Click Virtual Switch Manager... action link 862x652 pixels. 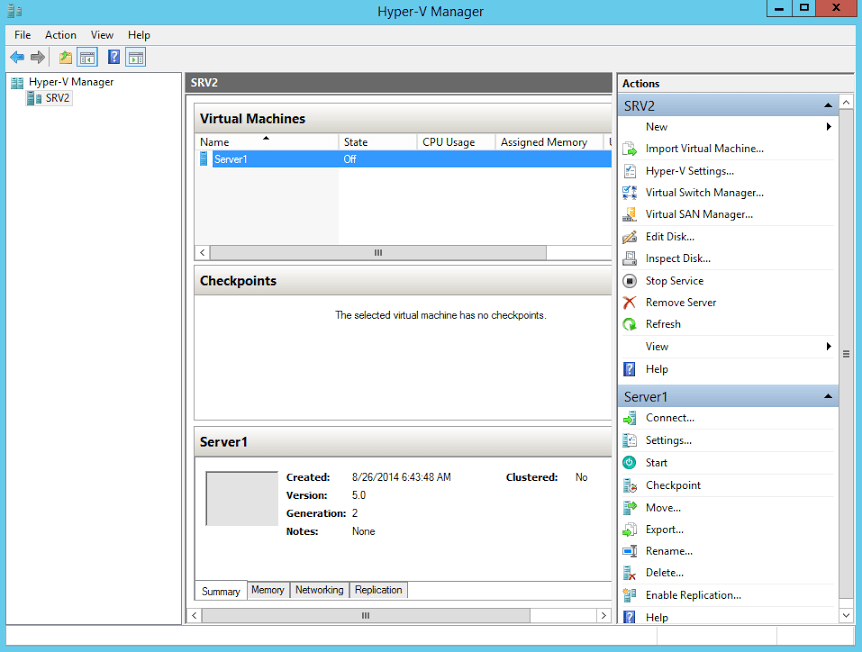click(704, 192)
